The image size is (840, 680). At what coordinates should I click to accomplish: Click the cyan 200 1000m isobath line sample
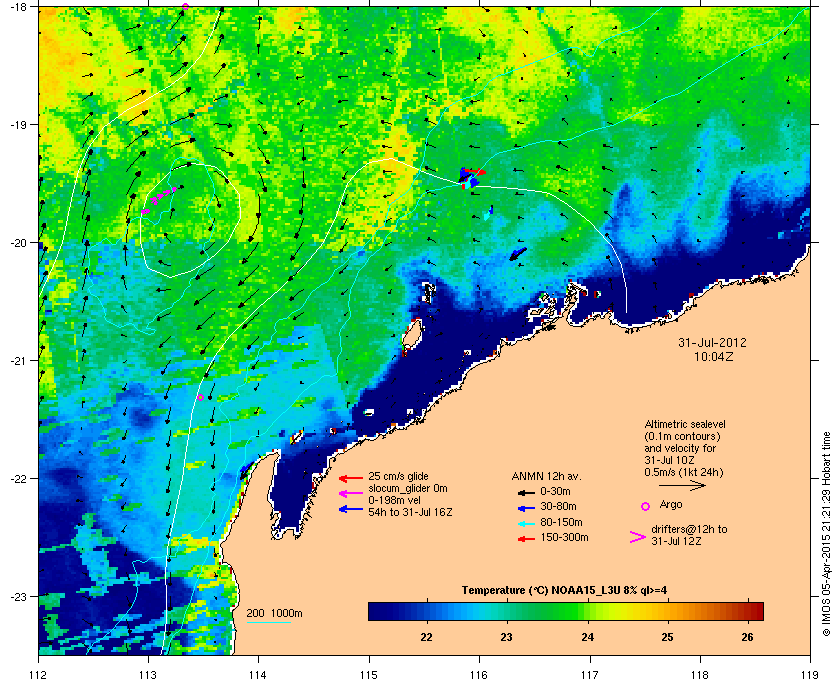(x=268, y=622)
